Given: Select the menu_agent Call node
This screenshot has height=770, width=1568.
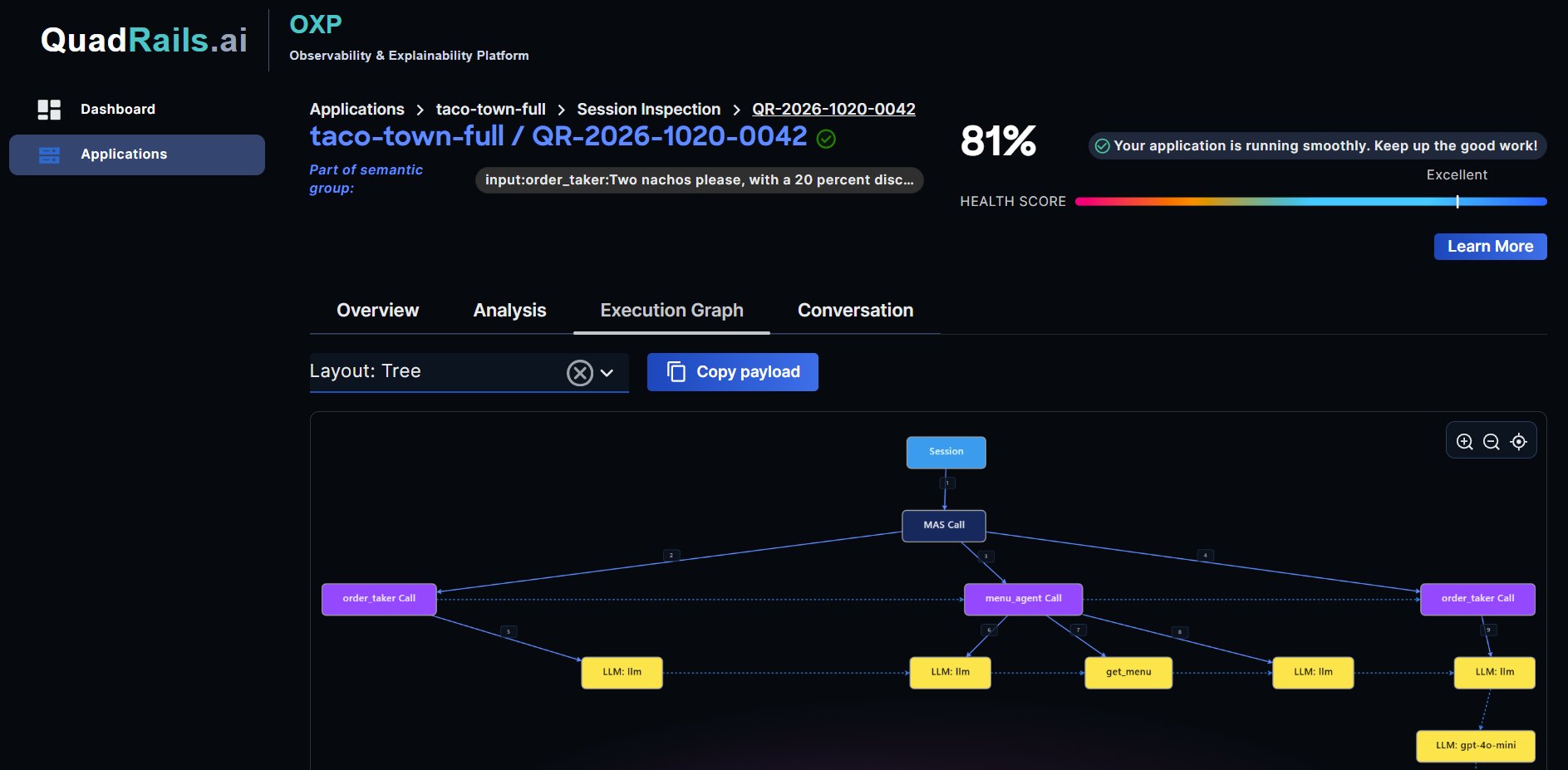Looking at the screenshot, I should [1023, 599].
